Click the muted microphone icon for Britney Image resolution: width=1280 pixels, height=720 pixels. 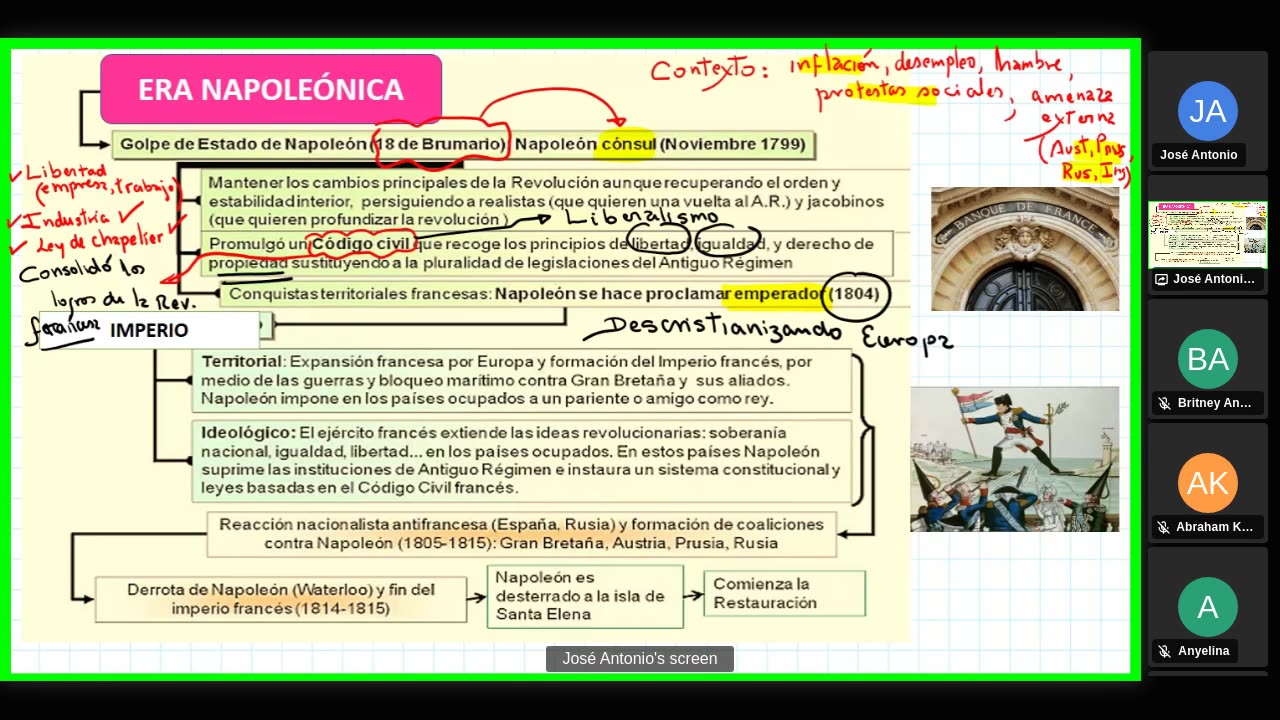point(1164,403)
